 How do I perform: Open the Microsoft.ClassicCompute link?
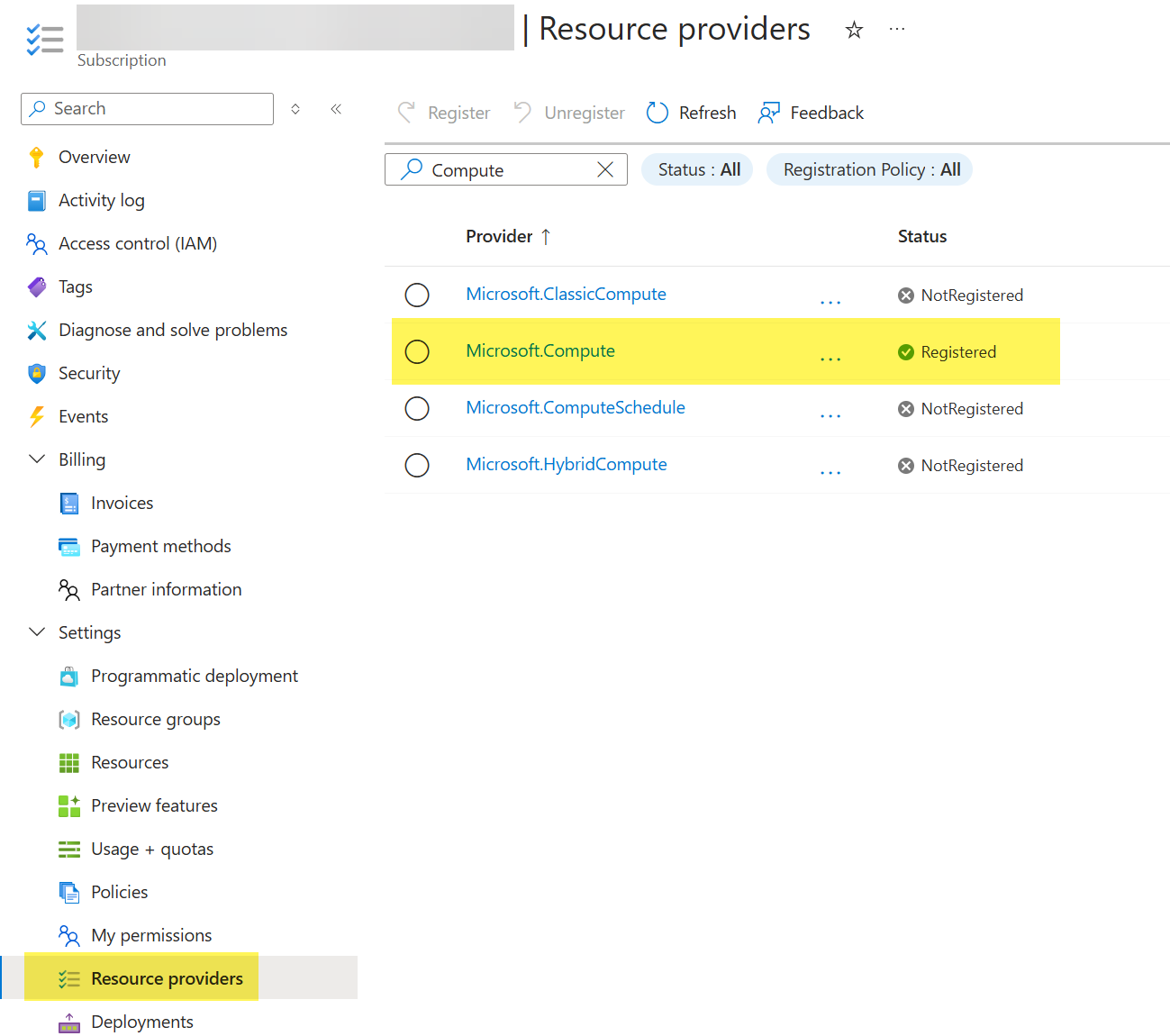click(x=566, y=294)
